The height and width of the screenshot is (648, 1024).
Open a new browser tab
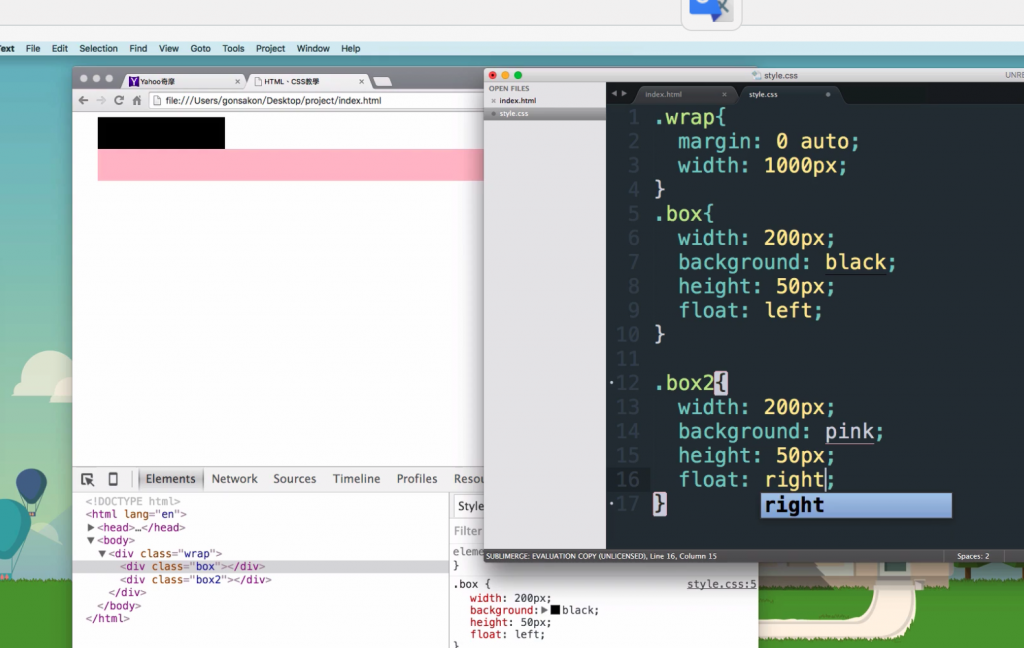point(382,82)
